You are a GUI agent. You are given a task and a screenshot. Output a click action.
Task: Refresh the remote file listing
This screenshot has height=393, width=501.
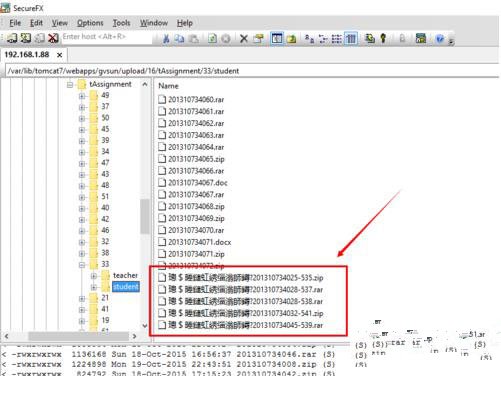click(x=212, y=39)
